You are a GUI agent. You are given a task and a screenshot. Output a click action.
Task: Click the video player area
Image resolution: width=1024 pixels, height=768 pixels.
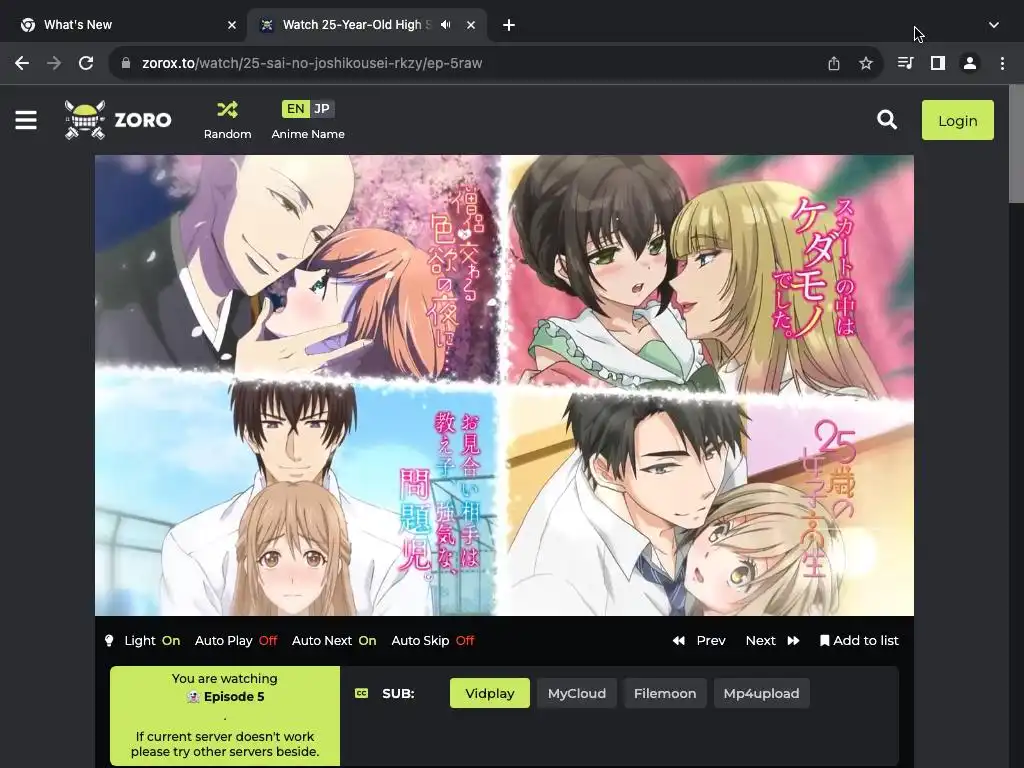coord(504,385)
